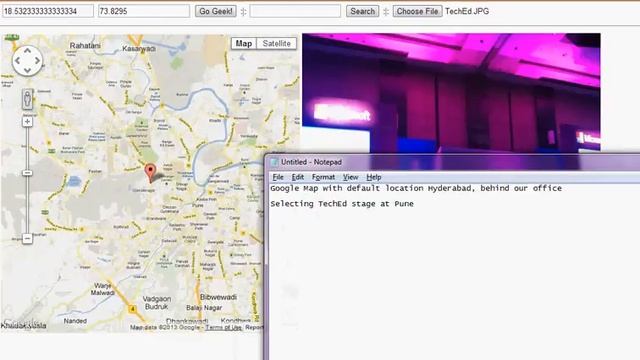Image resolution: width=640 pixels, height=360 pixels.
Task: Click the highway 4 shield marker
Action: point(132,309)
